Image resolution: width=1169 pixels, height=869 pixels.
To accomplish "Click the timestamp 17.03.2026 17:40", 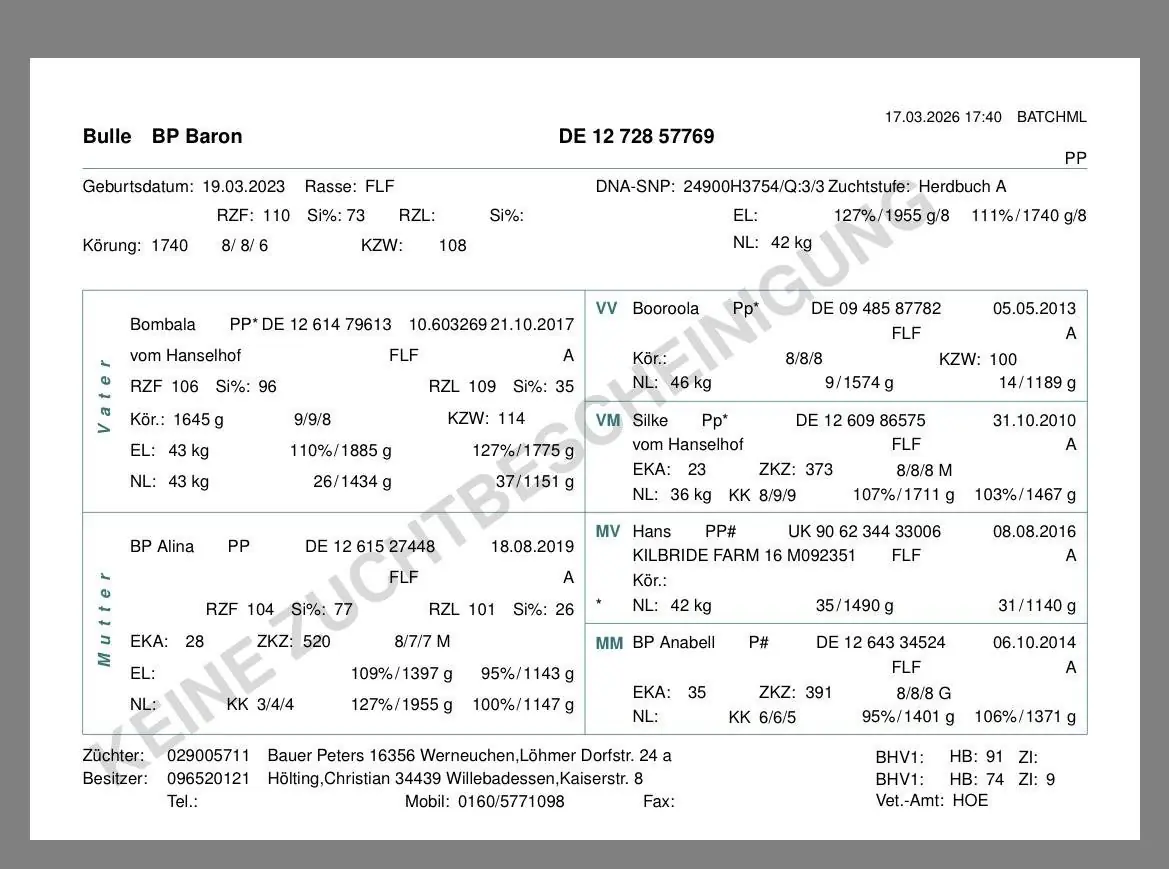I will click(x=942, y=117).
